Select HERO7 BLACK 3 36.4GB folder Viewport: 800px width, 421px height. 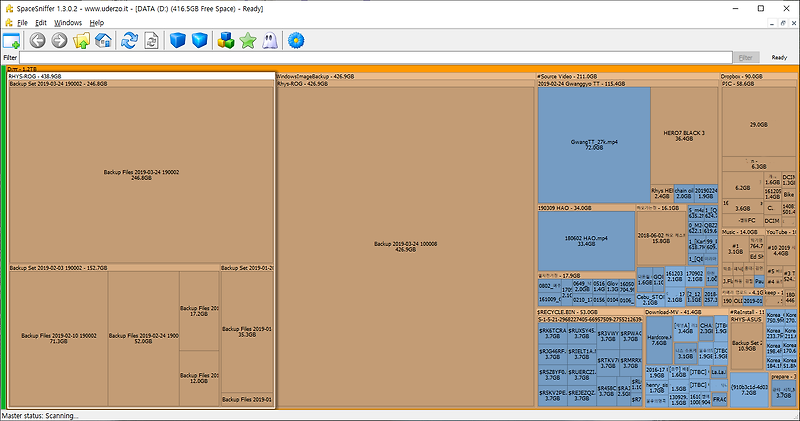pos(684,136)
